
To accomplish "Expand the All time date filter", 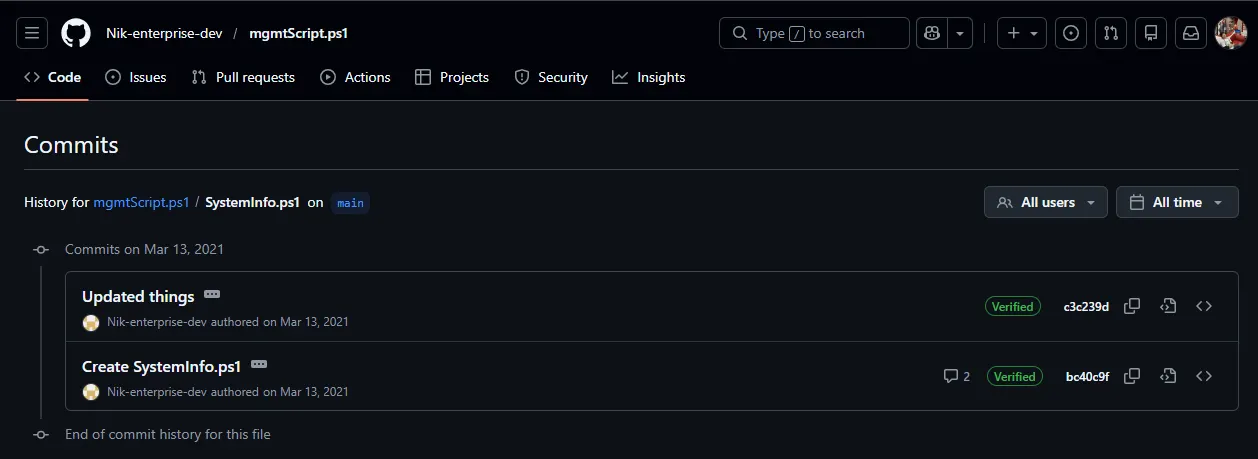I will click(x=1176, y=202).
